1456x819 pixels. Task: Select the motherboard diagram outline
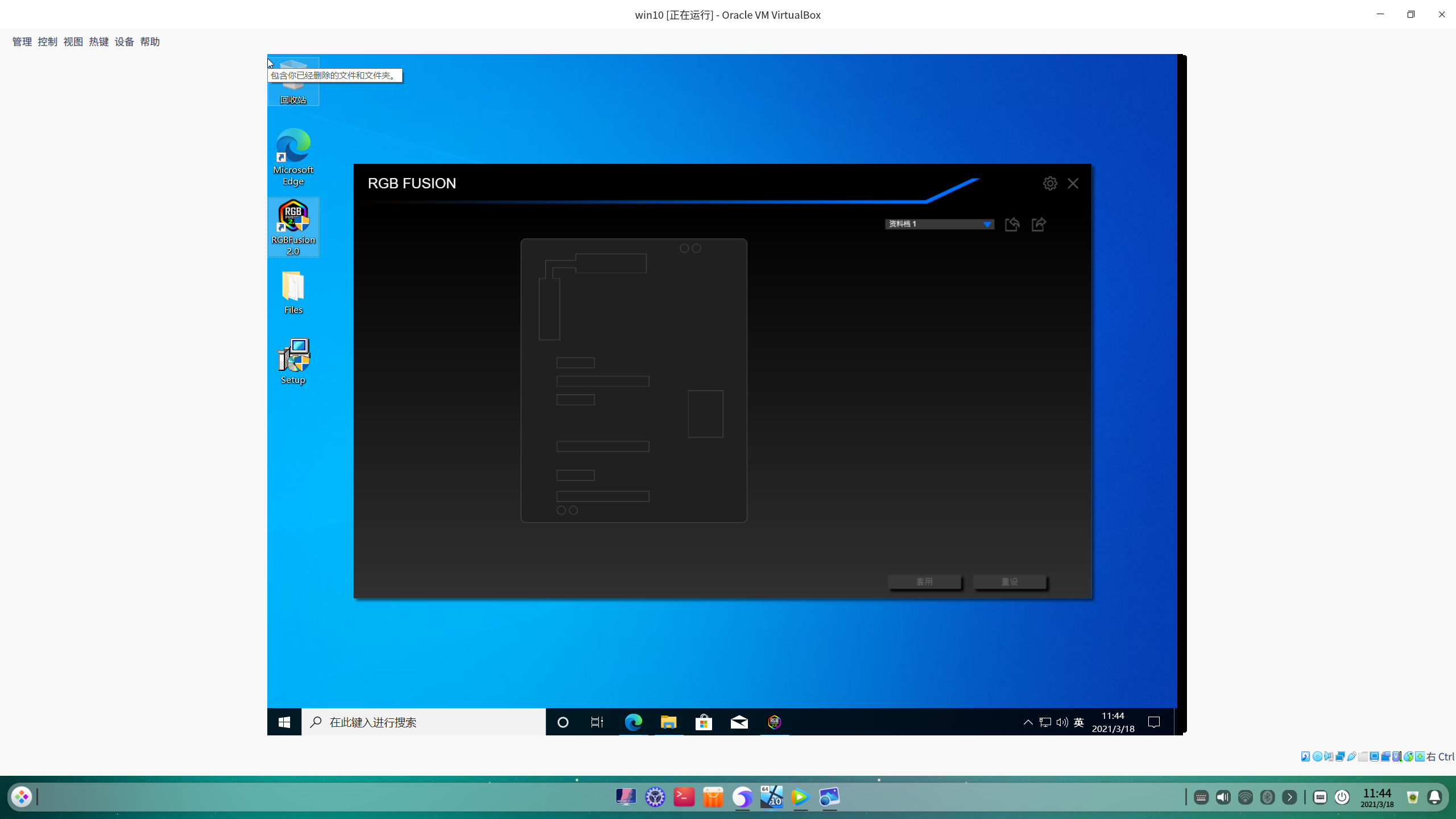point(634,380)
